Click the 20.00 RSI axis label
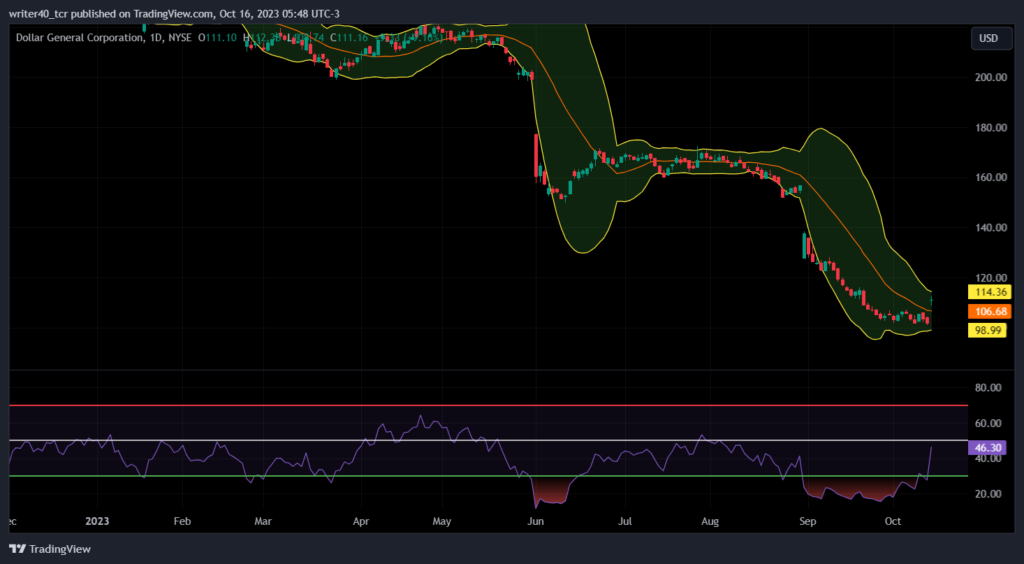 pos(987,494)
